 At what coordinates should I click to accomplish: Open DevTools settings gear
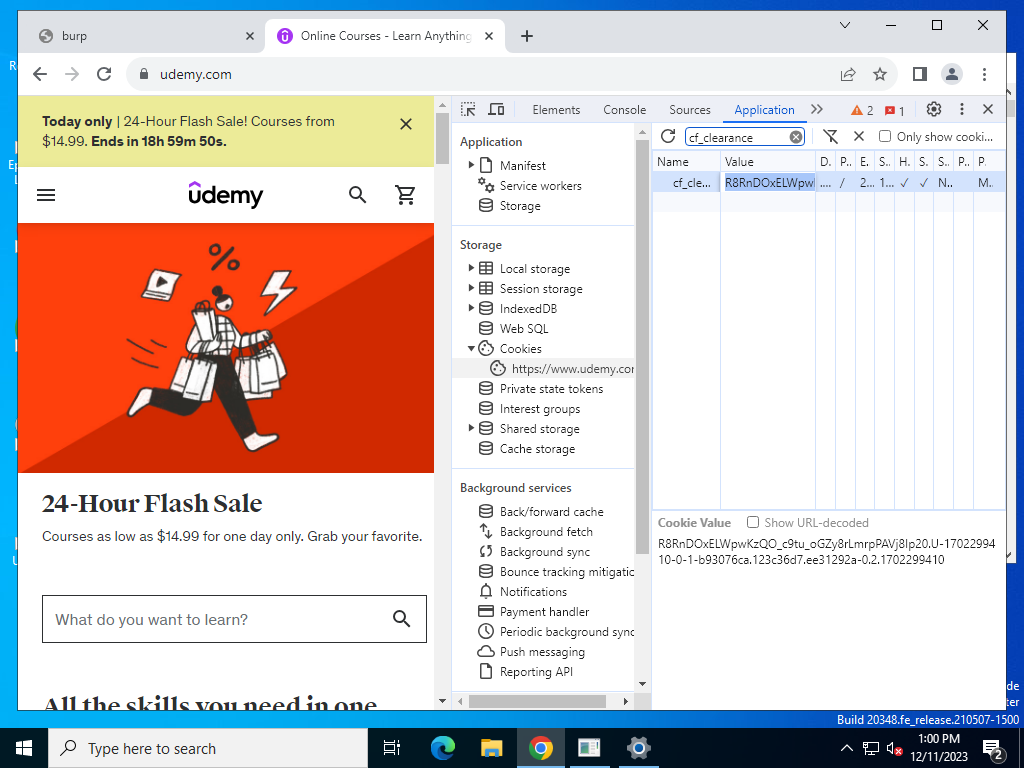click(x=934, y=109)
